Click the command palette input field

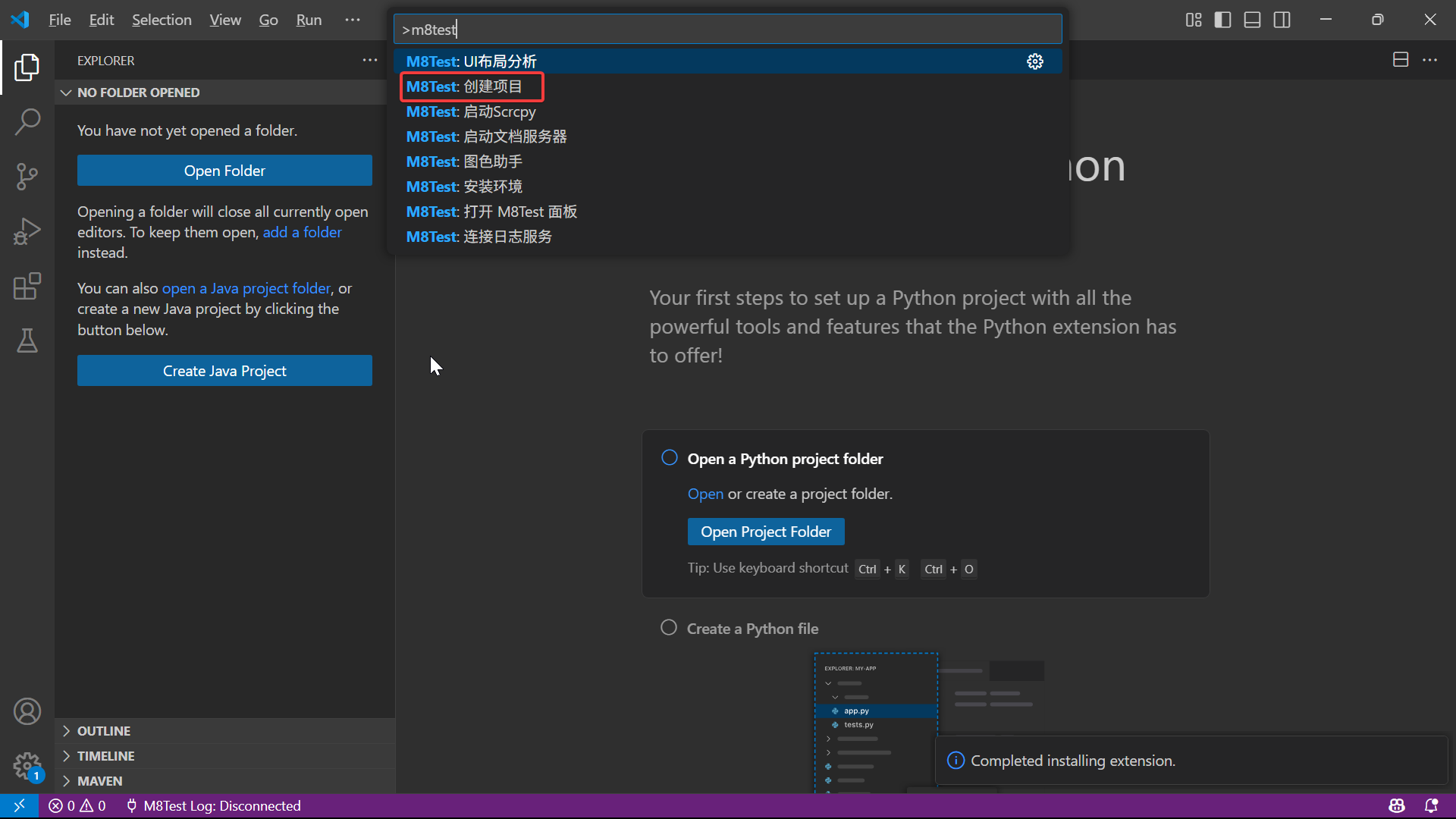pos(728,30)
